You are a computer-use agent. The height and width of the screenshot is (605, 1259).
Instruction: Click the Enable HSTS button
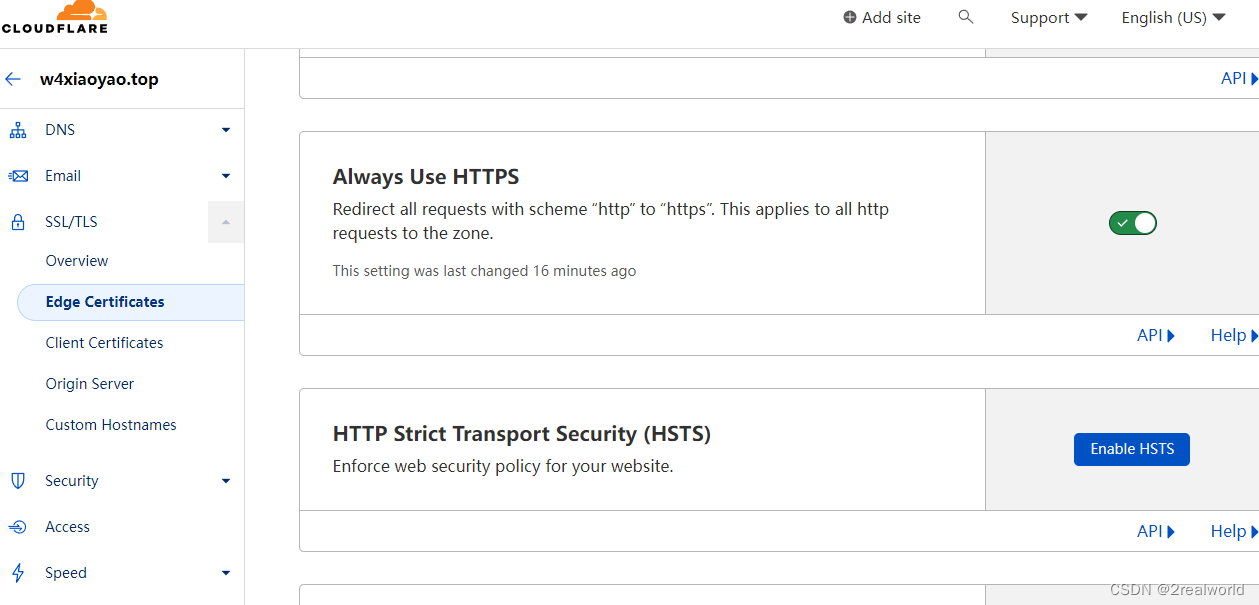pos(1132,449)
